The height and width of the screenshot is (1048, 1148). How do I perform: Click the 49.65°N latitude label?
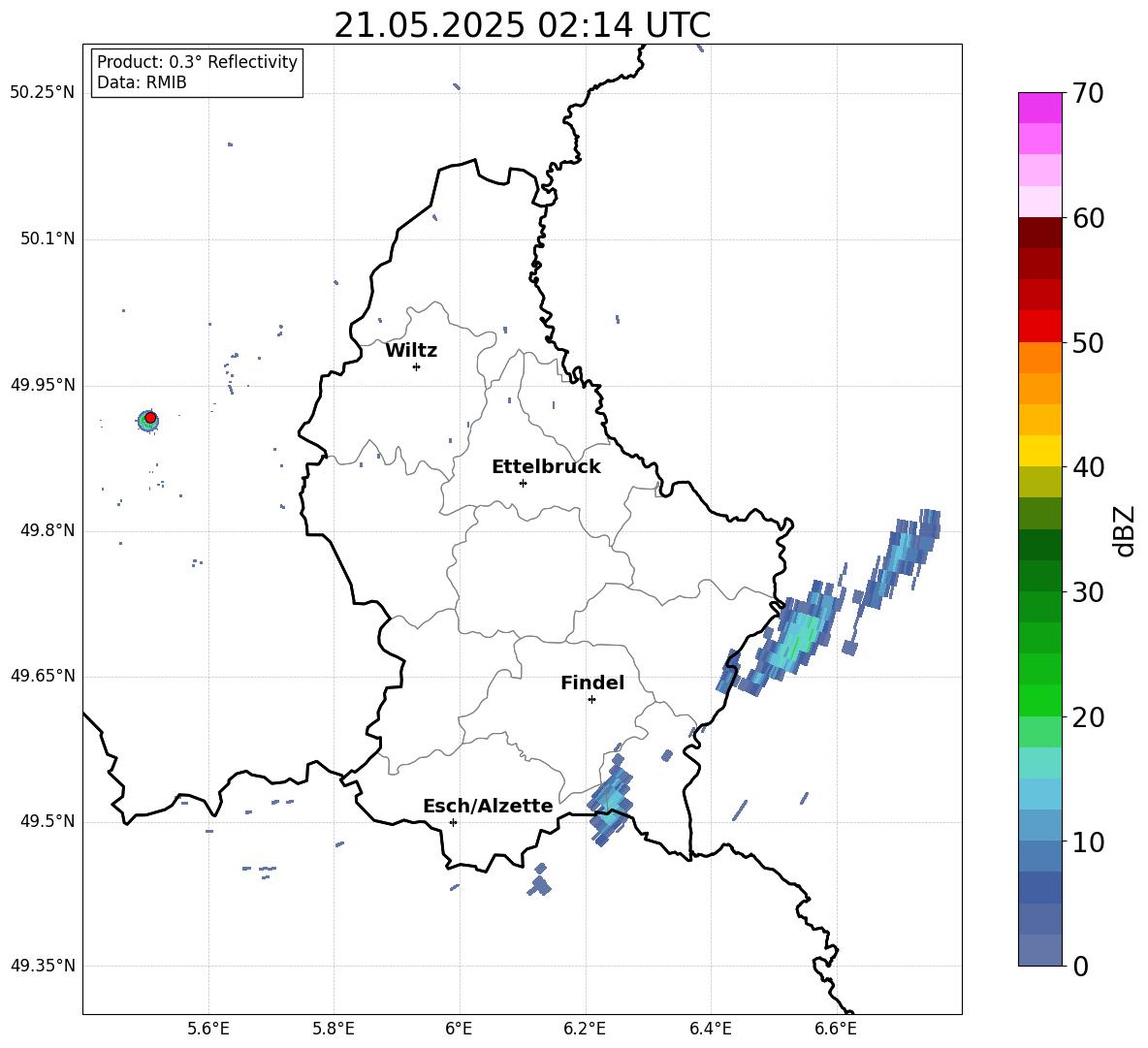click(43, 676)
